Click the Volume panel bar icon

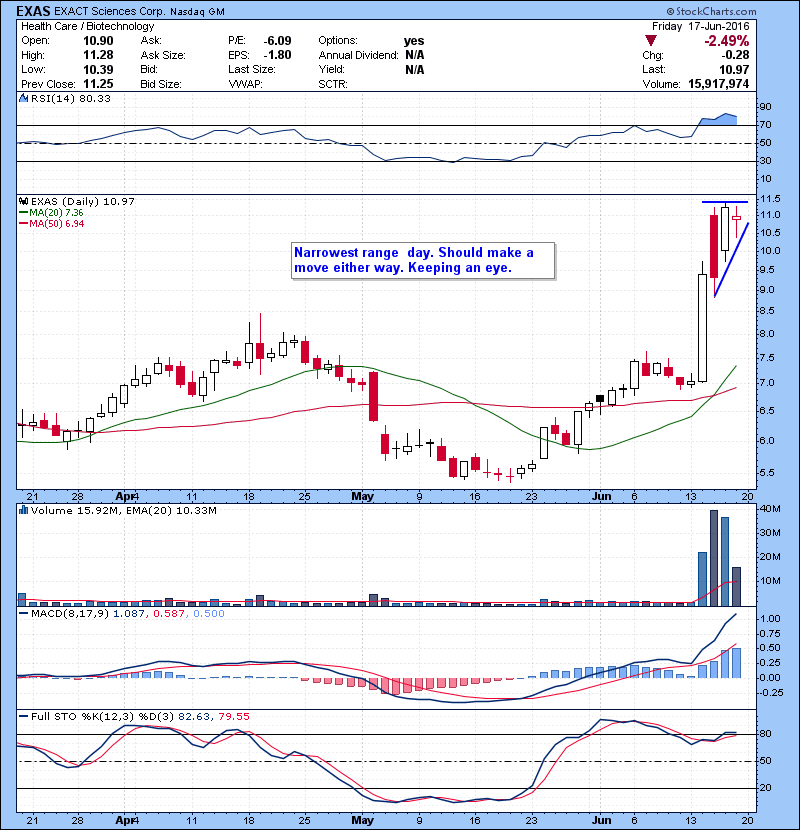(23, 510)
